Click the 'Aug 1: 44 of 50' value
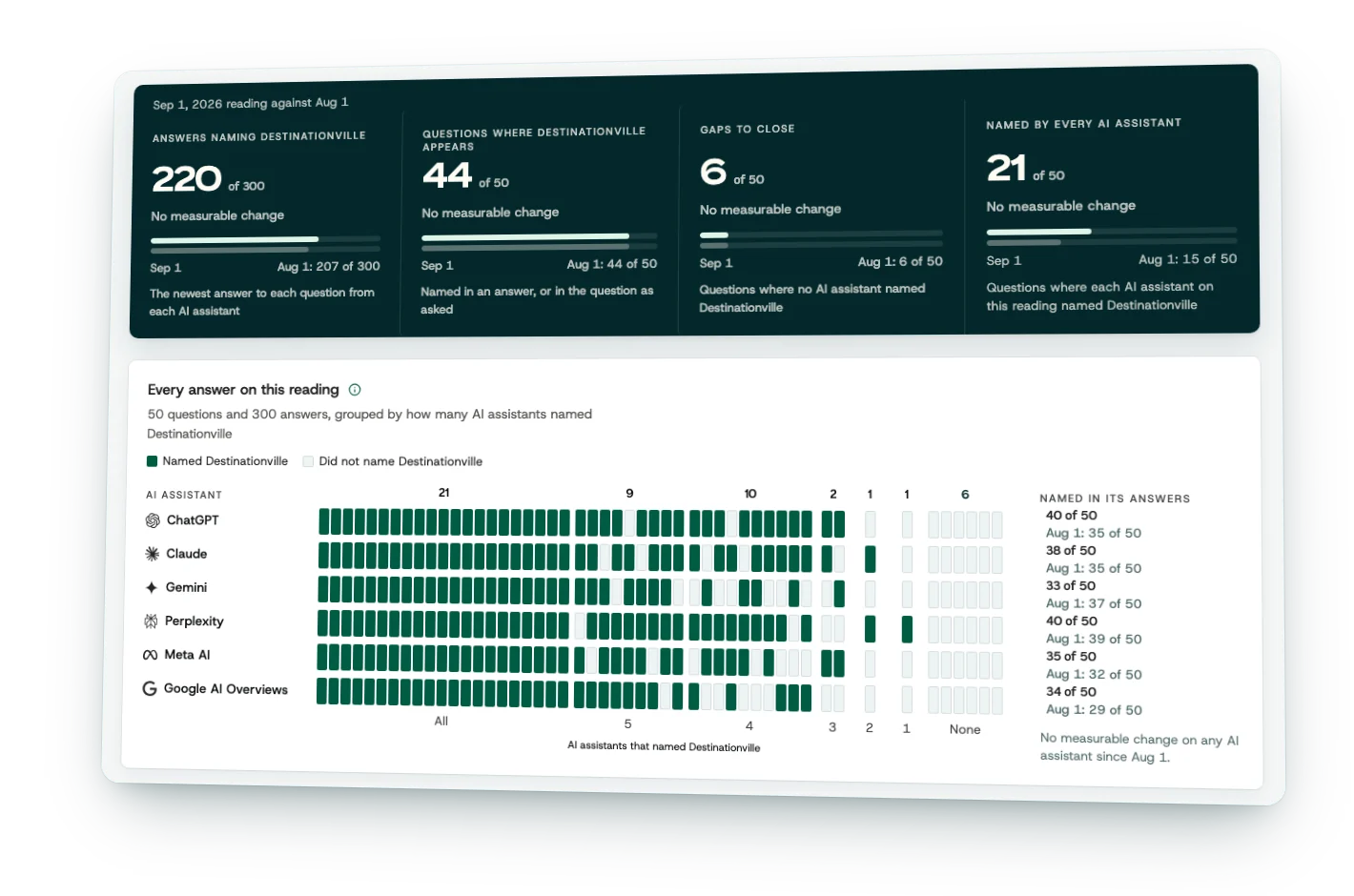 [612, 264]
